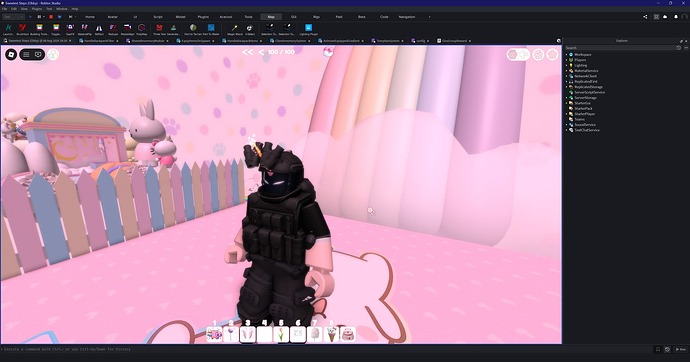Switch to the Model ribbon tab
Image resolution: width=690 pixels, height=362 pixels.
coord(180,17)
